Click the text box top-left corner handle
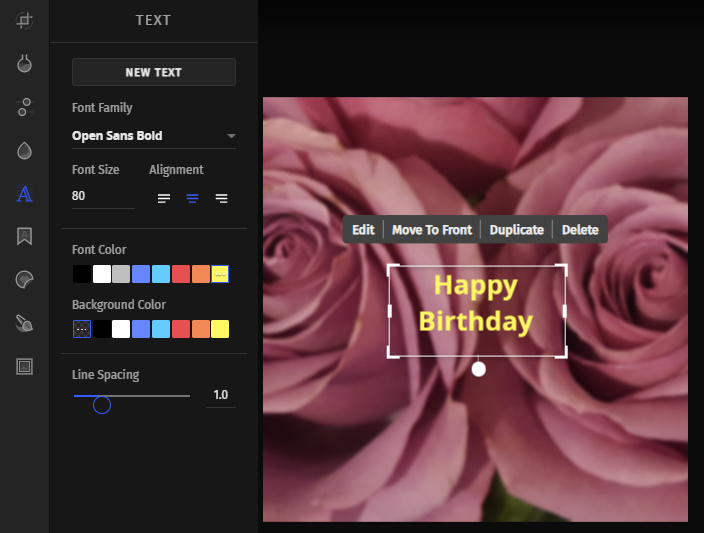704x533 pixels. 392,269
